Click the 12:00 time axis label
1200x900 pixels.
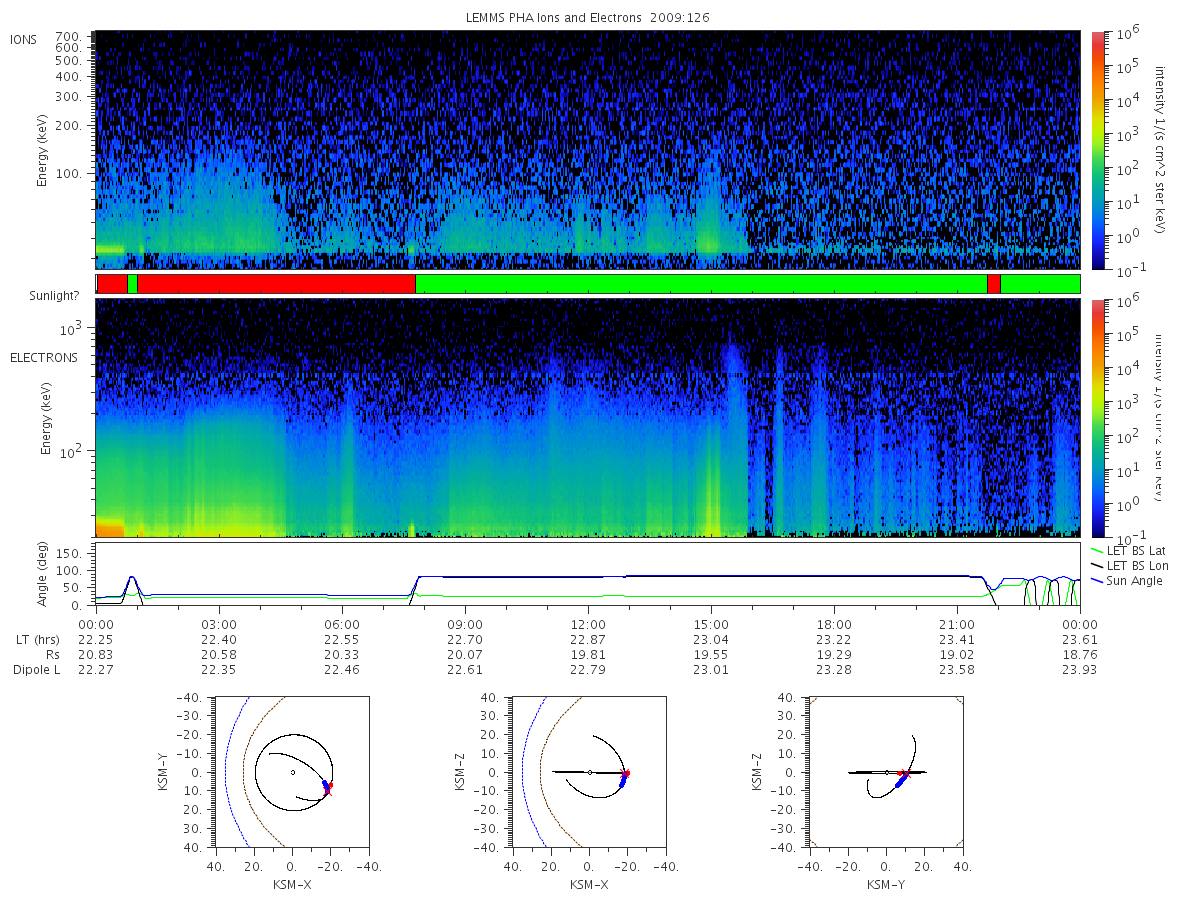tap(588, 623)
